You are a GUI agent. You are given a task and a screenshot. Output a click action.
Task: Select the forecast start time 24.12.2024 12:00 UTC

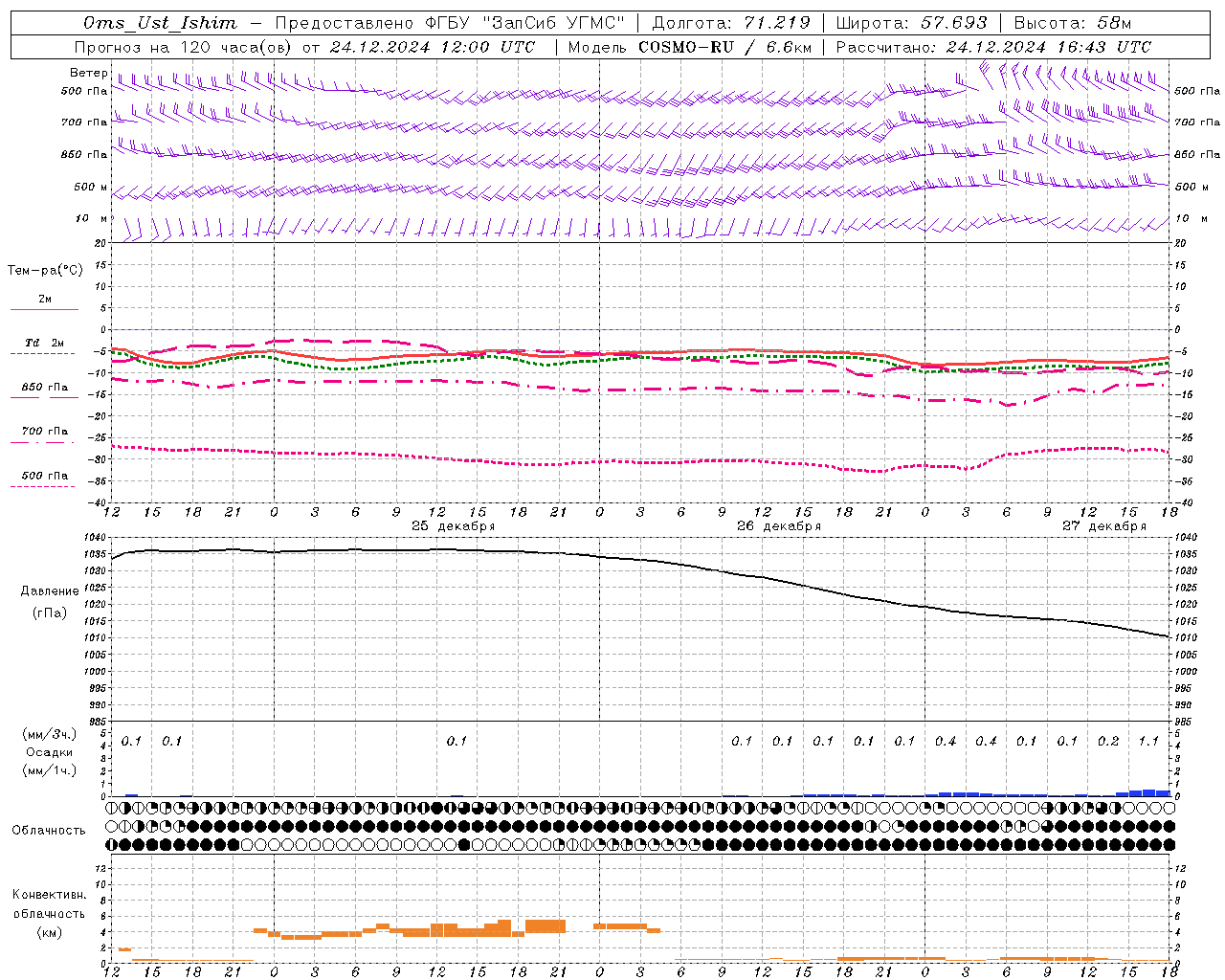pyautogui.click(x=433, y=47)
